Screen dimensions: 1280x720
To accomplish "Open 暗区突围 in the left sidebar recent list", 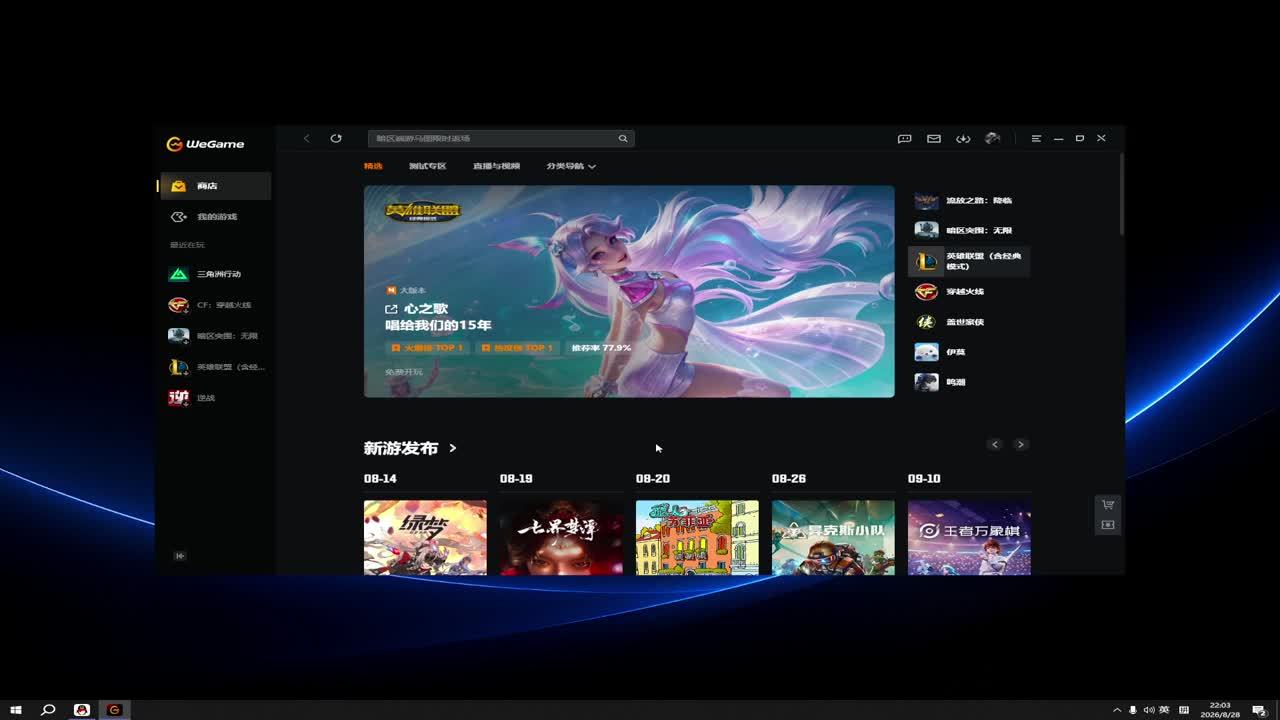I will point(216,336).
